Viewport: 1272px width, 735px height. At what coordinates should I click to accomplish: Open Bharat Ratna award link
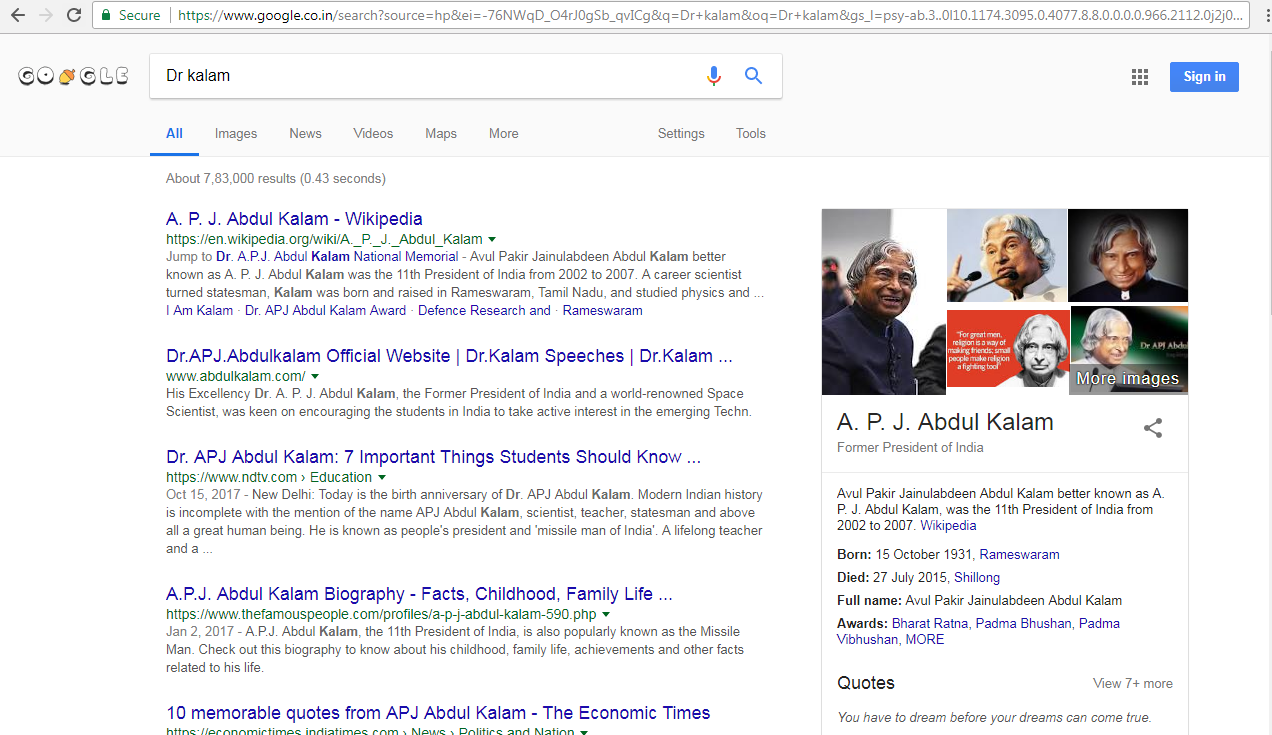pyautogui.click(x=930, y=624)
